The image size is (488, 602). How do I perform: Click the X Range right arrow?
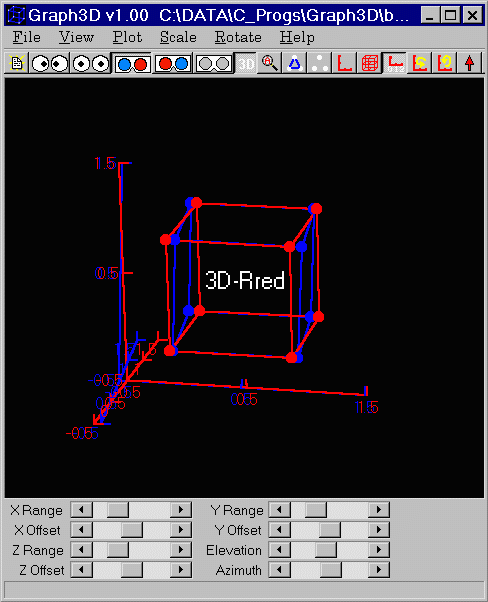[180, 510]
